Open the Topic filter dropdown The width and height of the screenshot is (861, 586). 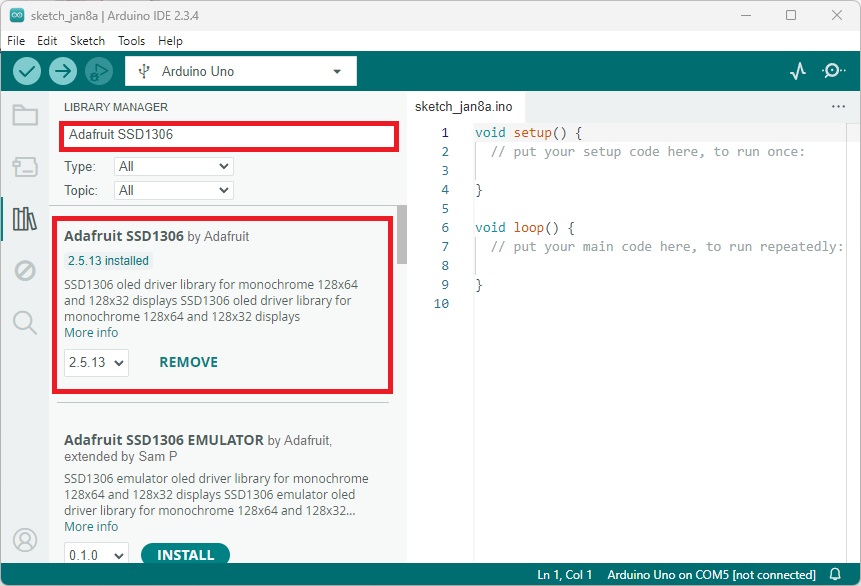(173, 190)
